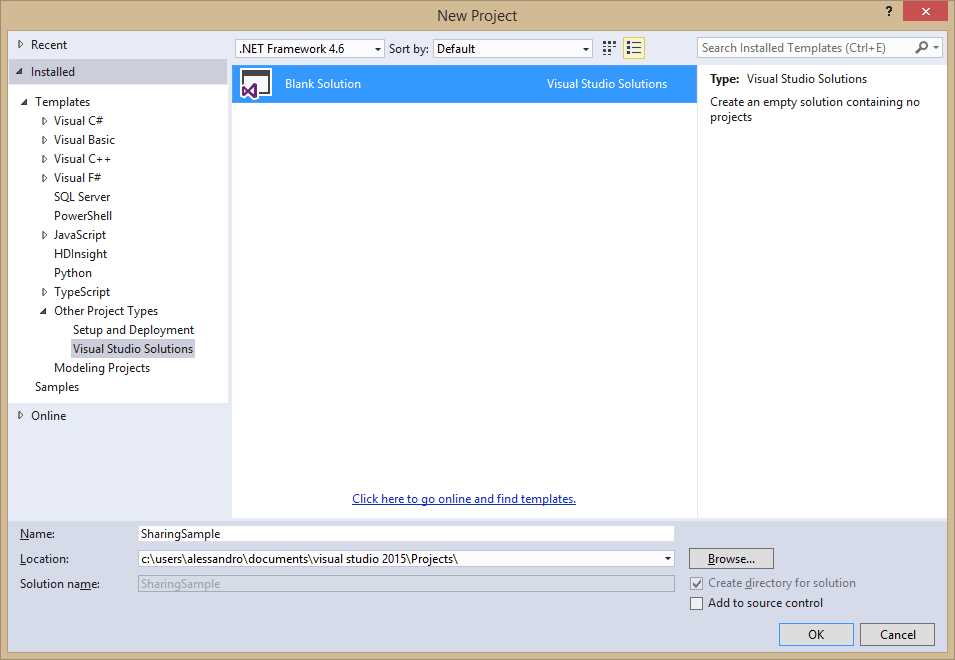This screenshot has width=955, height=660.
Task: Collapse the Templates tree node
Action: pyautogui.click(x=24, y=102)
